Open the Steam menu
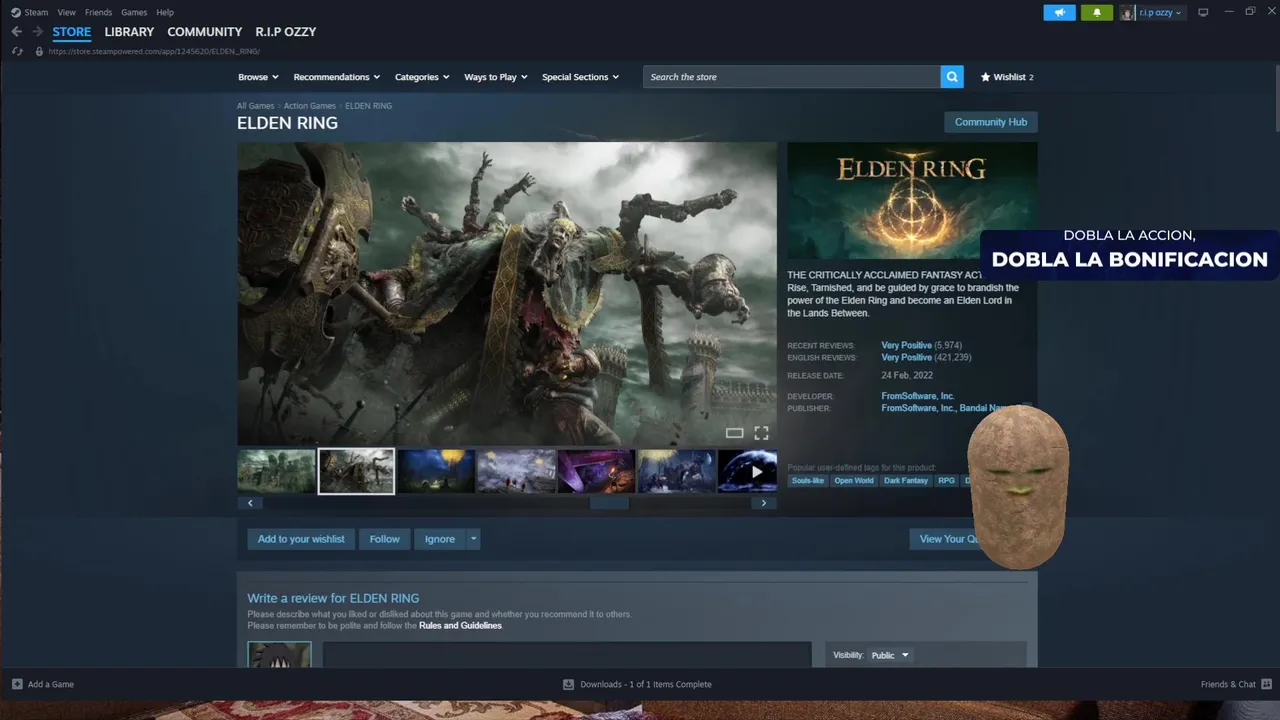The image size is (1280, 720). pos(36,12)
